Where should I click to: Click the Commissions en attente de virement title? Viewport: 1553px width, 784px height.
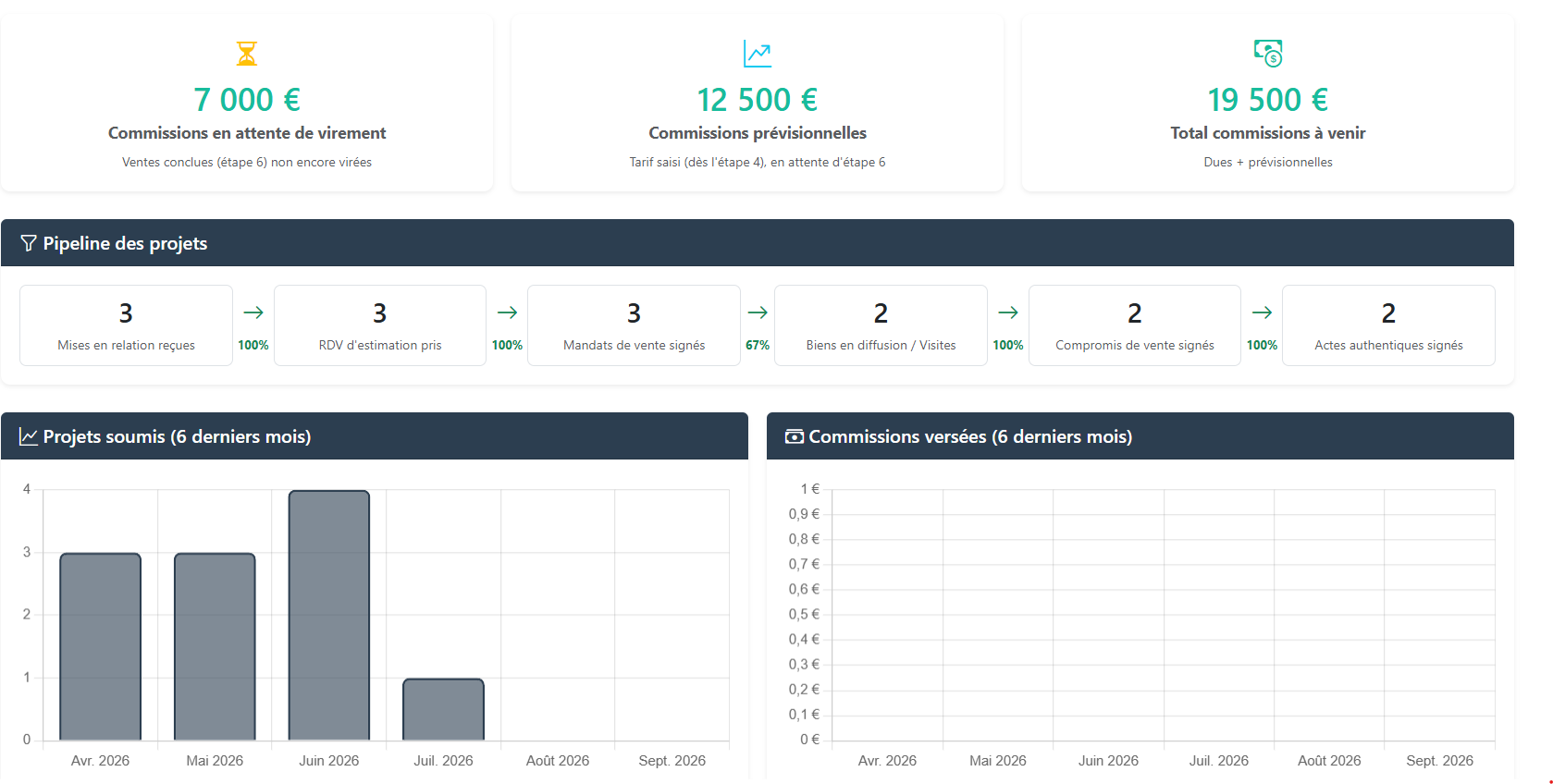247,133
